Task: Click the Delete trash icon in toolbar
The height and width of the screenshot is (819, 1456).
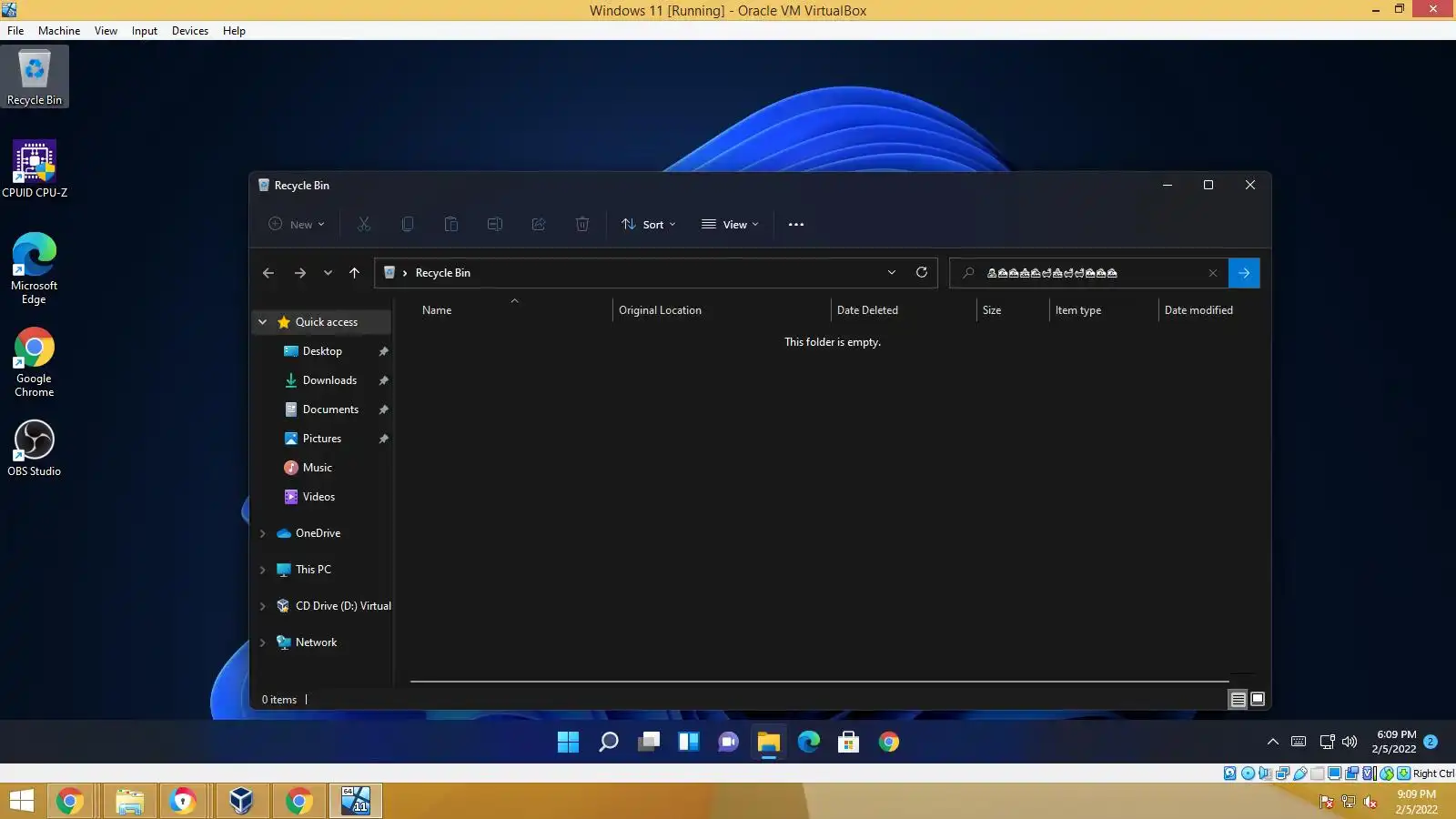Action: click(582, 224)
